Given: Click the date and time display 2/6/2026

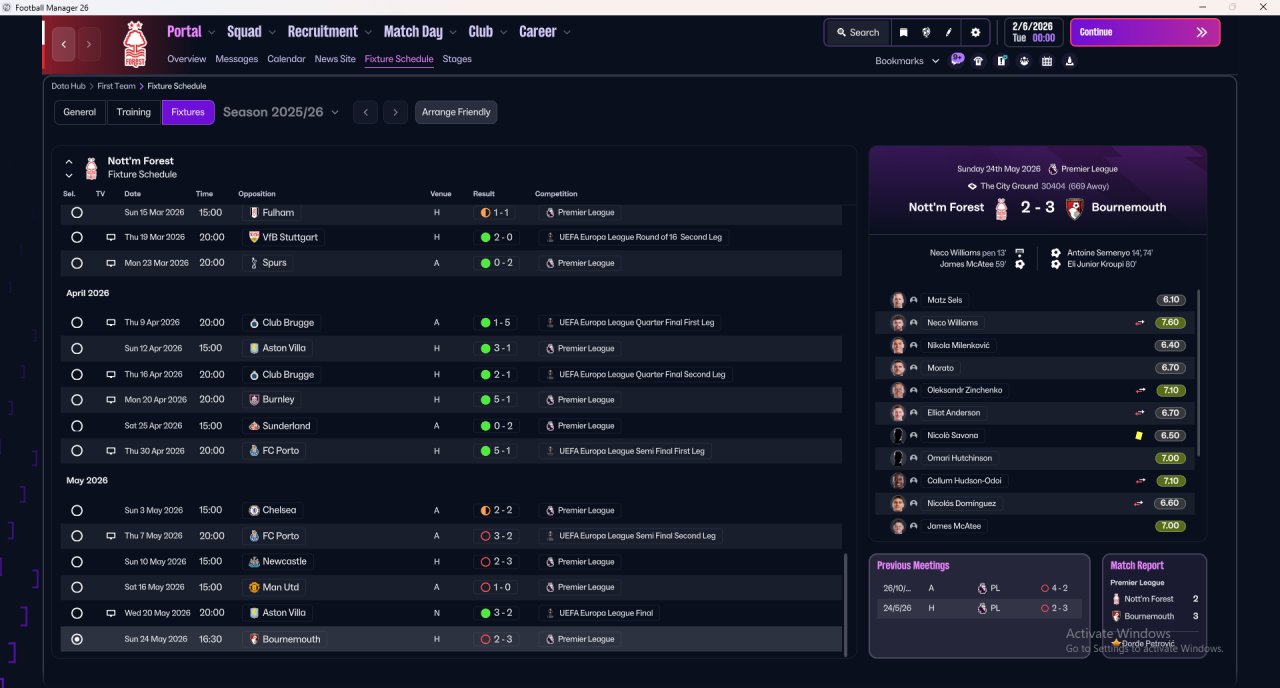Looking at the screenshot, I should pyautogui.click(x=1032, y=32).
